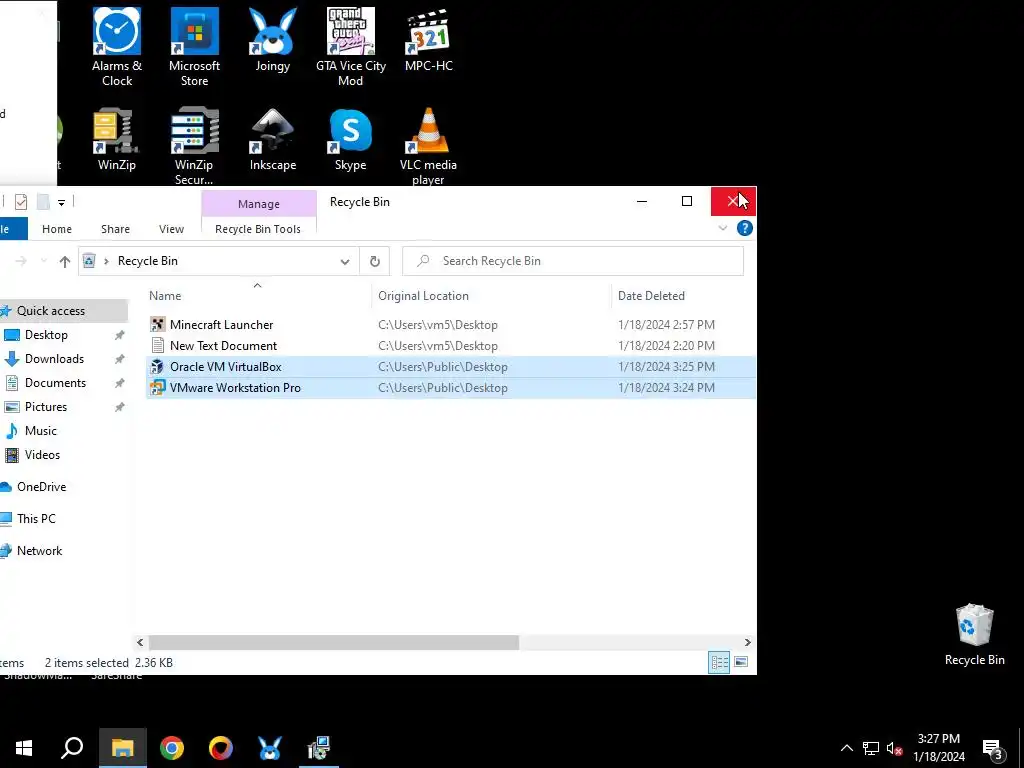
Task: Open Videos in the navigation pane
Action: tap(42, 455)
